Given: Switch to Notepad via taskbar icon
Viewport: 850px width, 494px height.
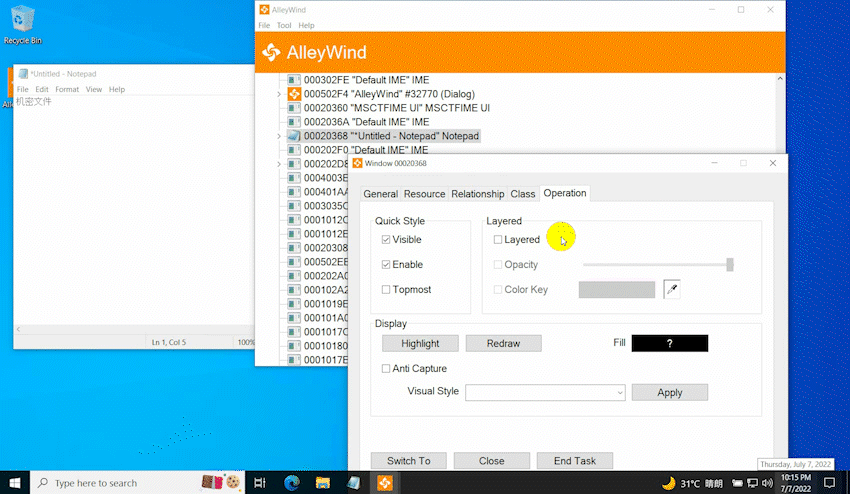Looking at the screenshot, I should pos(353,483).
